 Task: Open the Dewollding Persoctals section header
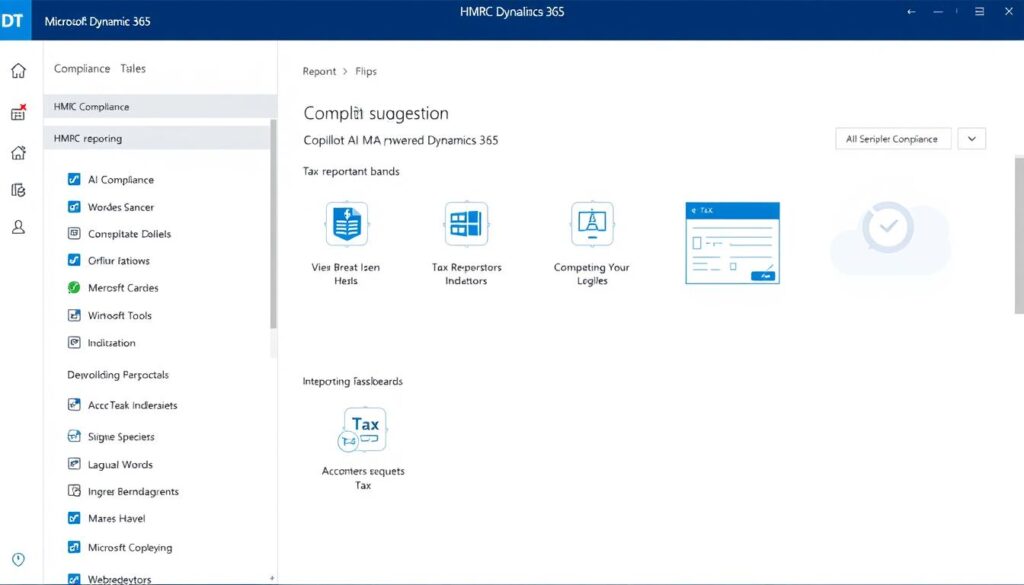point(118,375)
